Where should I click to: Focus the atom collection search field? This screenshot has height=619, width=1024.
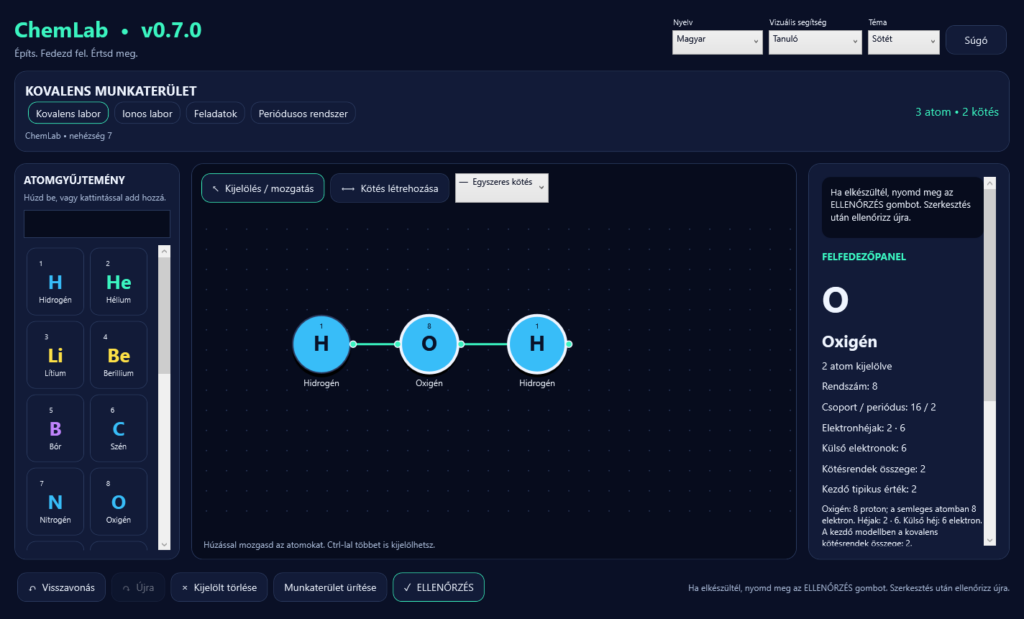97,224
